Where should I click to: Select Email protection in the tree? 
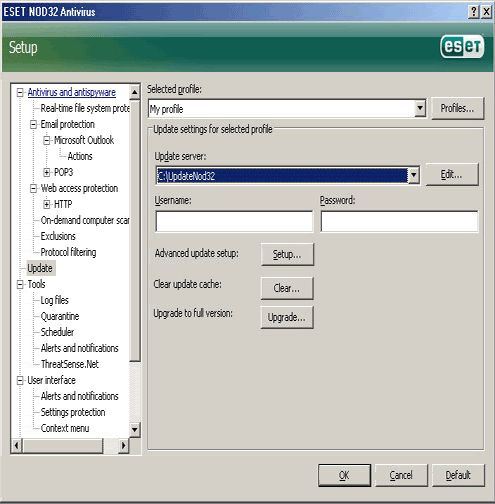(68, 124)
